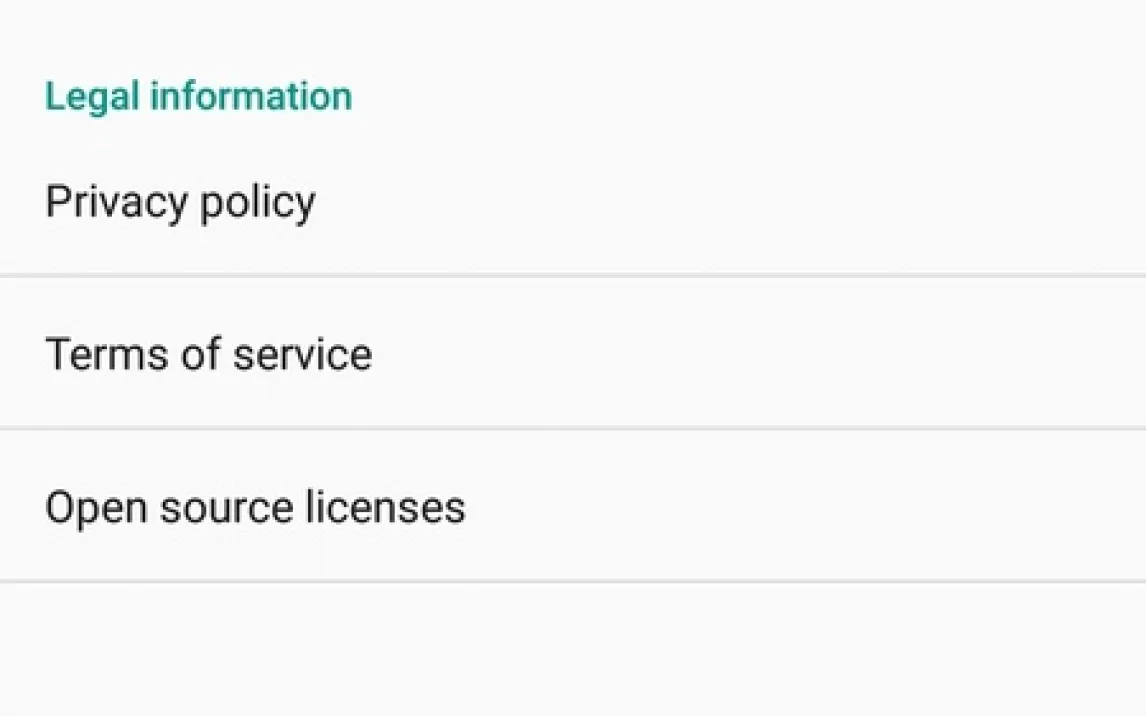View the app's Terms of service
1146x716 pixels.
click(209, 354)
